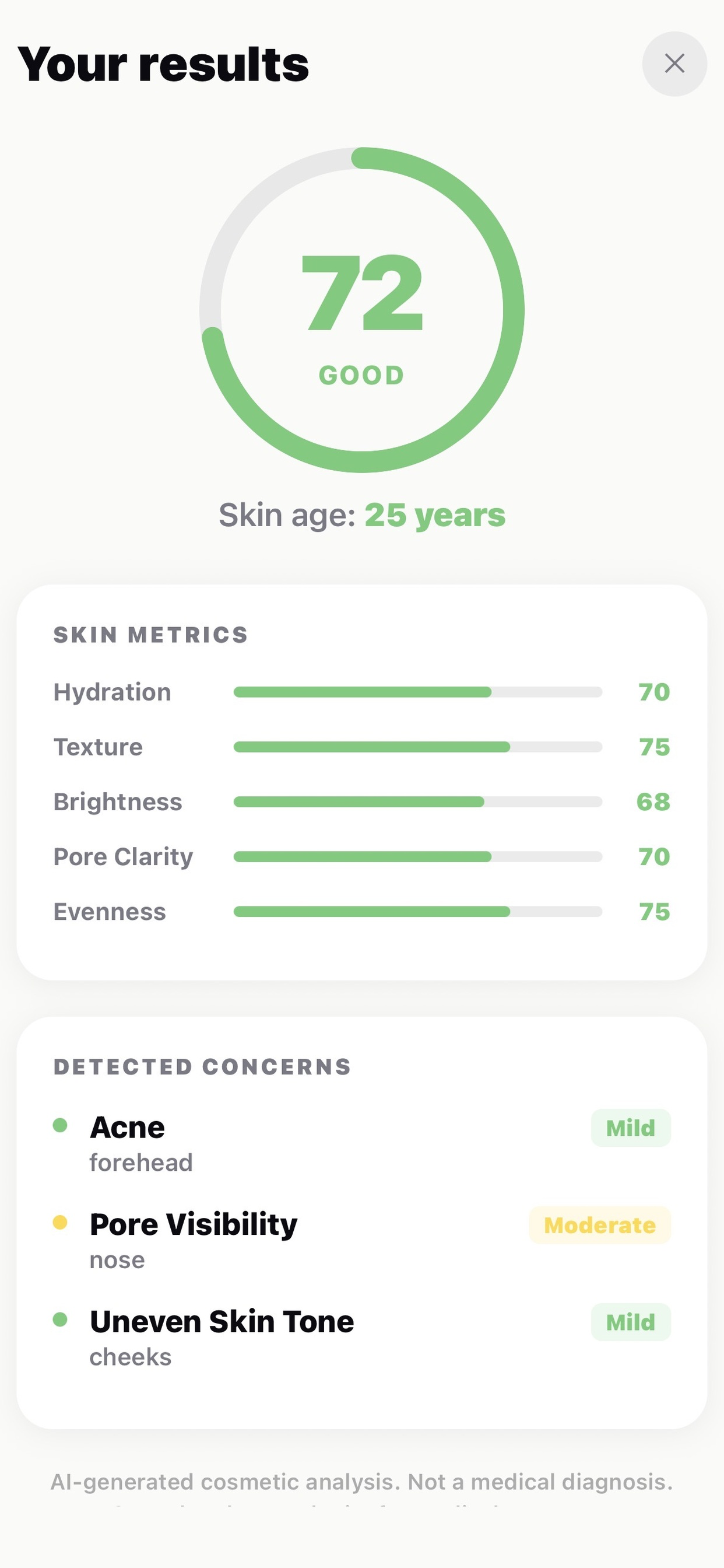The image size is (724, 1568).
Task: Tap the green dot beside Acne
Action: point(60,1125)
